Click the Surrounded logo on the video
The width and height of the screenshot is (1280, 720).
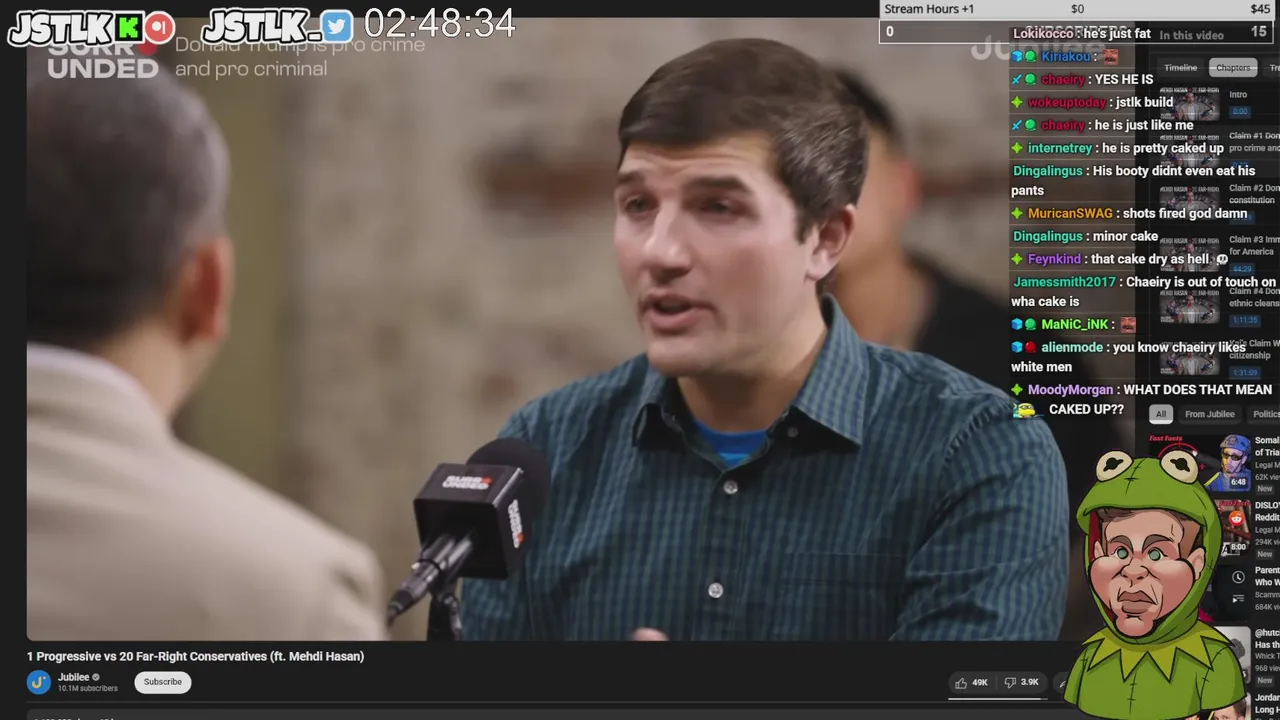pos(102,59)
